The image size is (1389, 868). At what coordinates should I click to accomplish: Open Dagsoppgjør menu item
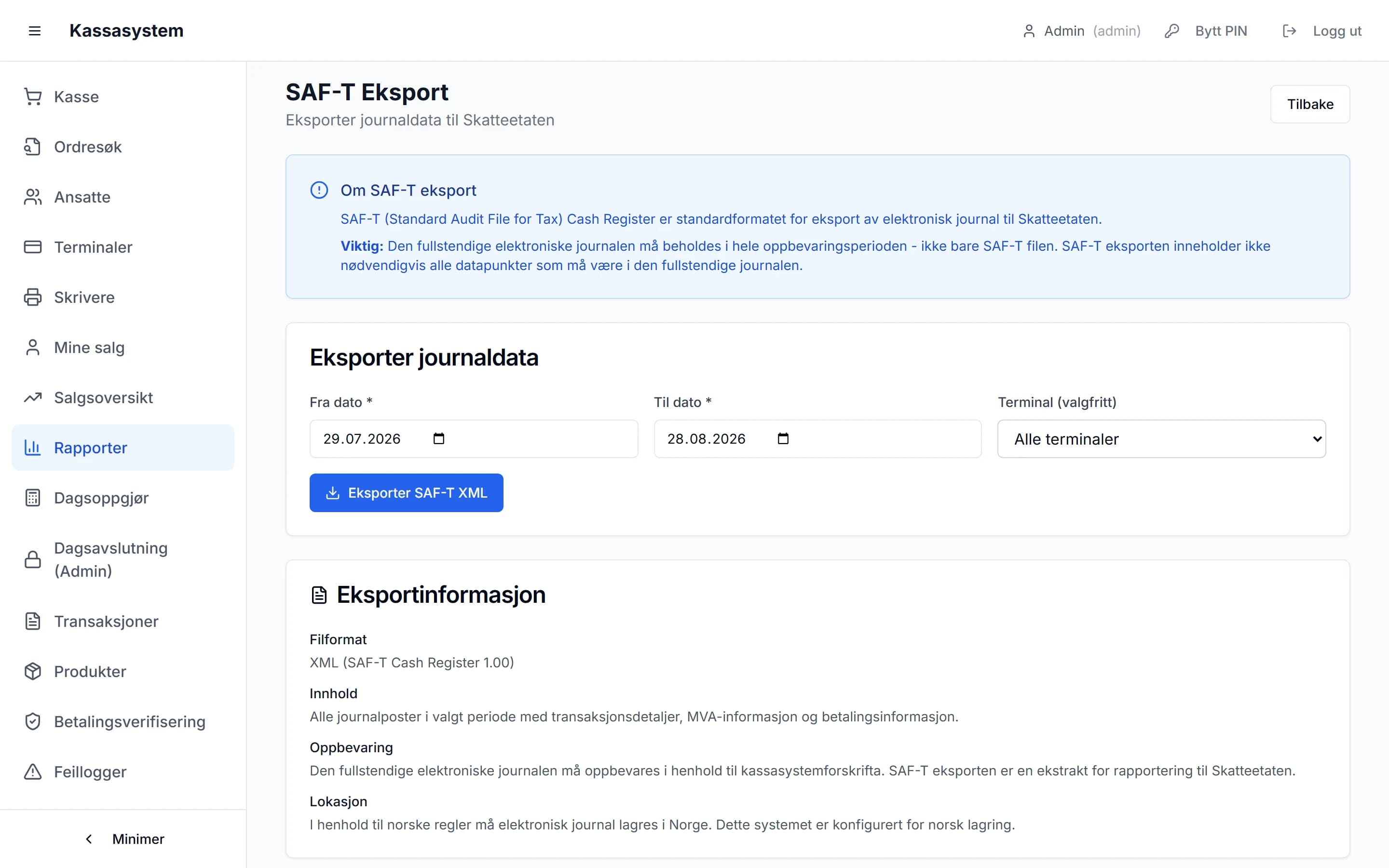123,498
